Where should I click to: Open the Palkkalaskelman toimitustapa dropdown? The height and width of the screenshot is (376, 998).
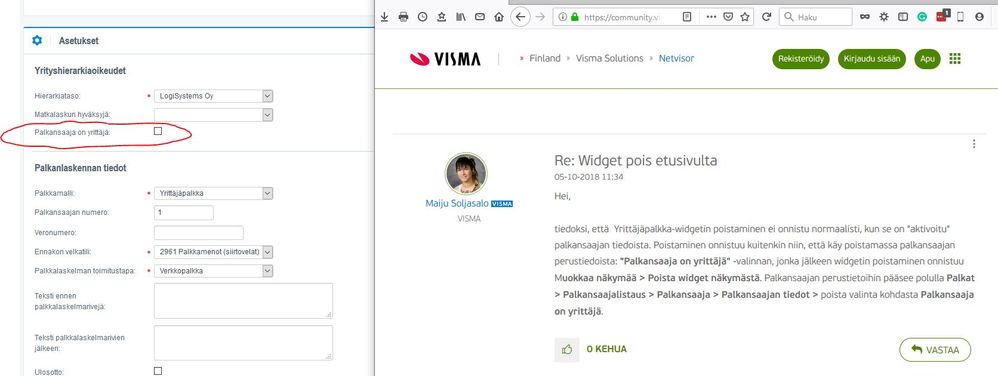point(213,271)
